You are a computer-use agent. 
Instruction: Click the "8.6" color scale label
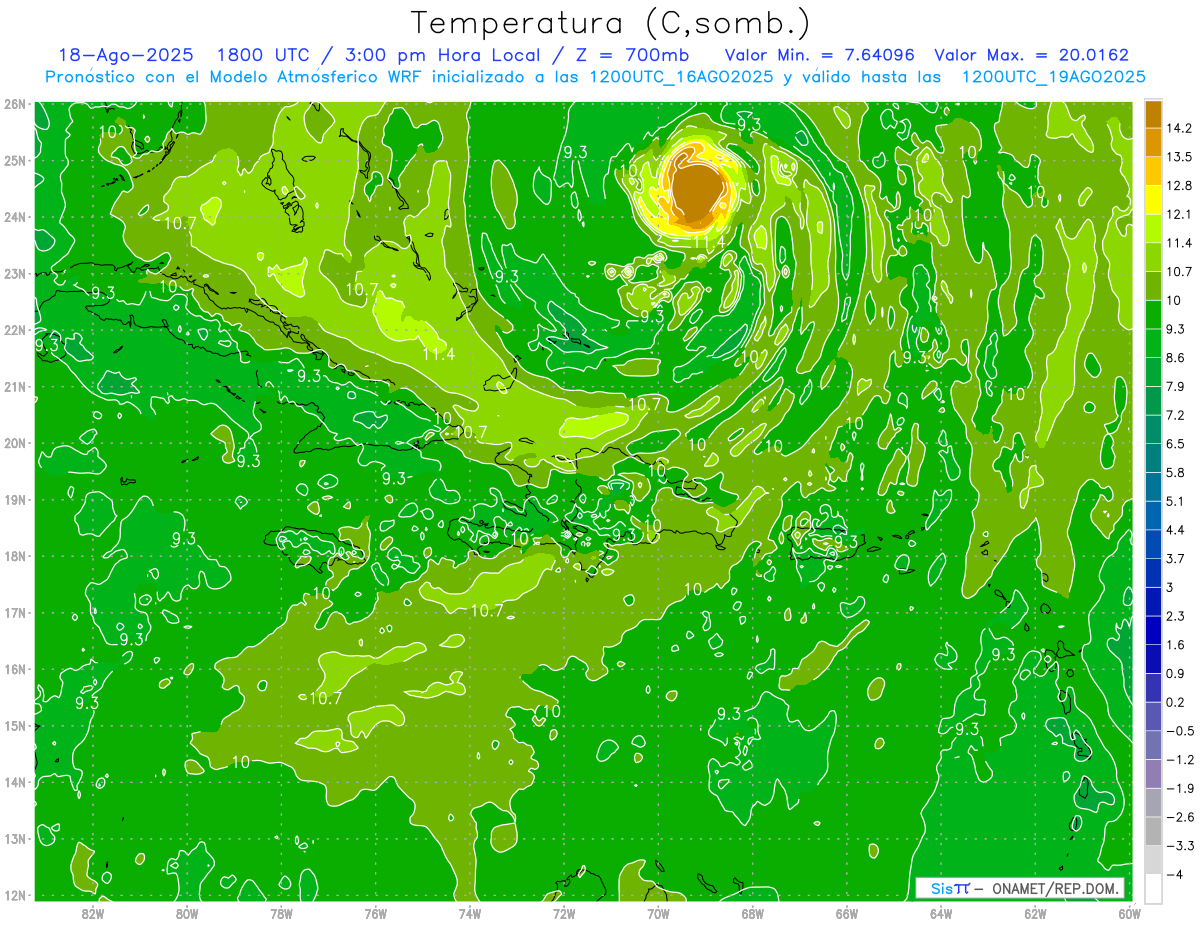1175,358
